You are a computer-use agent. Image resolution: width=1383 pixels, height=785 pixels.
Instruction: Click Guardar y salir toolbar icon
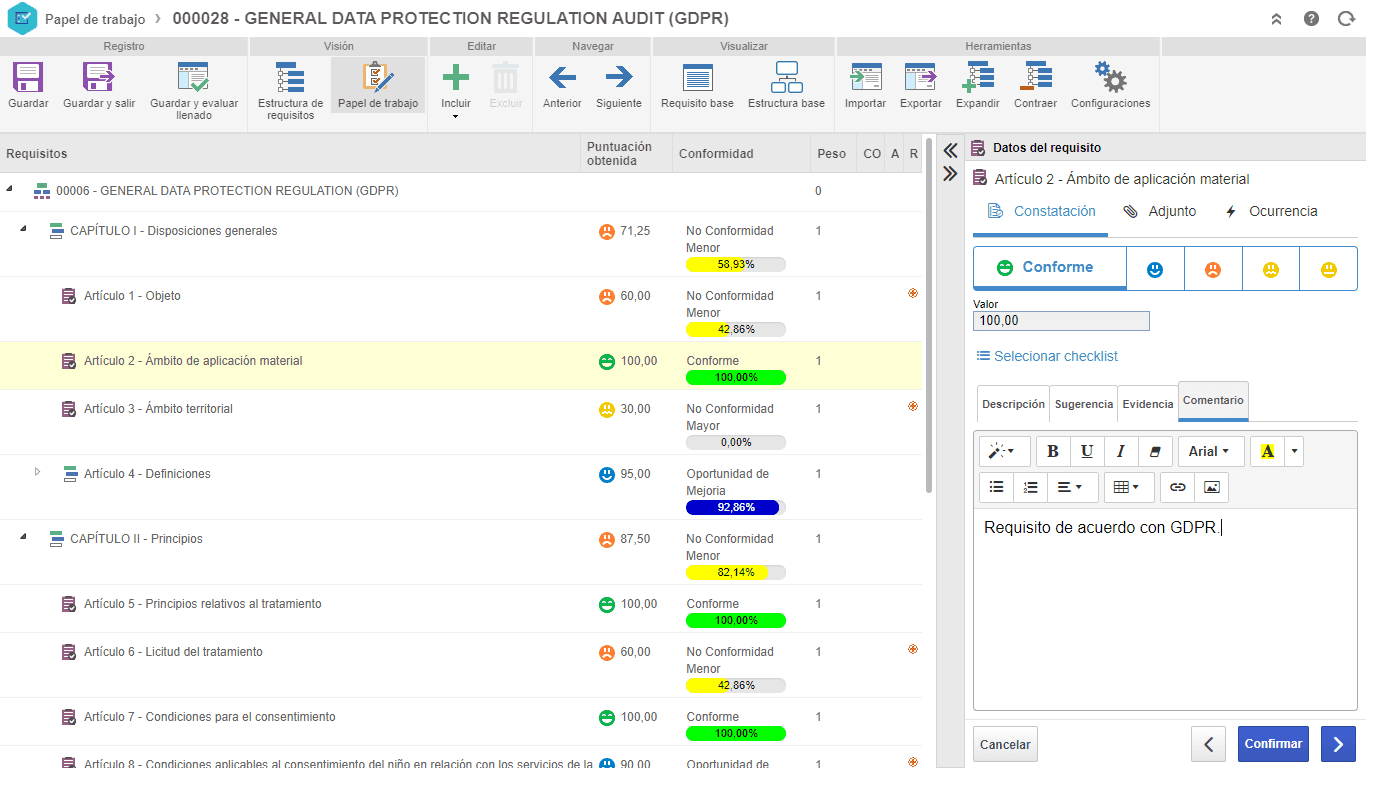(x=99, y=77)
